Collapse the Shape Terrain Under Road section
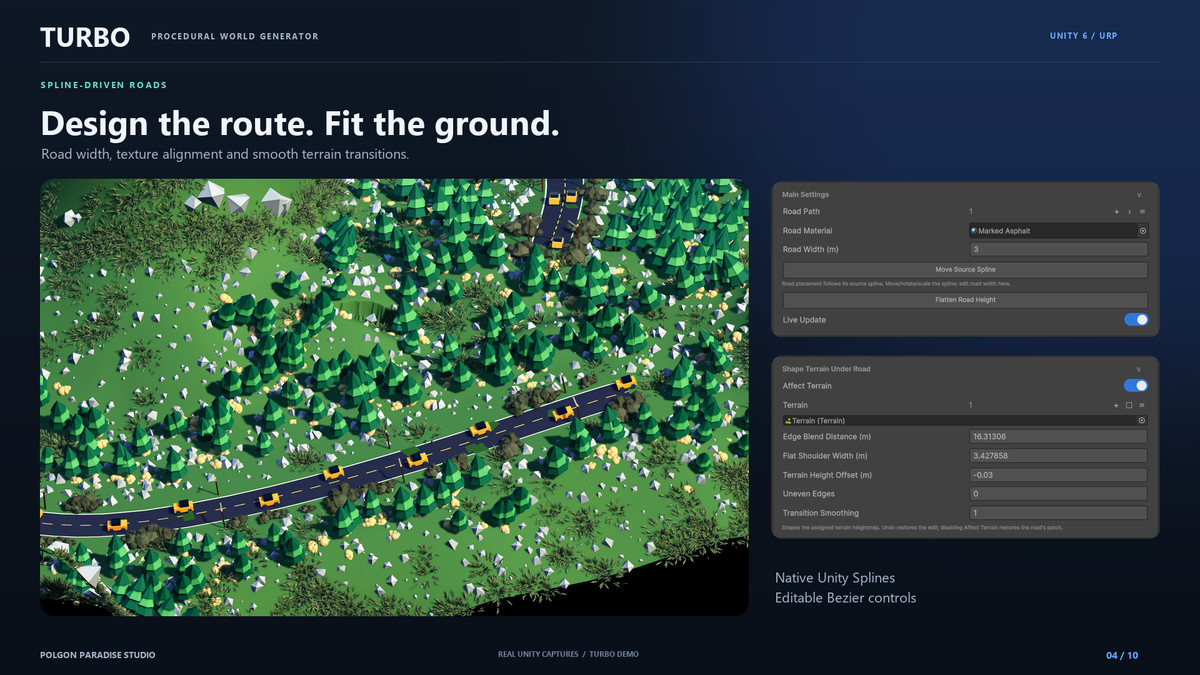This screenshot has height=675, width=1200. (x=1139, y=369)
